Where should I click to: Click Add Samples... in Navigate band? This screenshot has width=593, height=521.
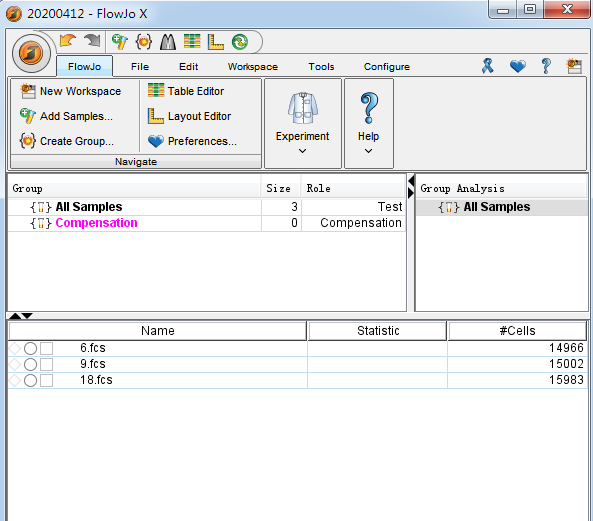click(67, 116)
